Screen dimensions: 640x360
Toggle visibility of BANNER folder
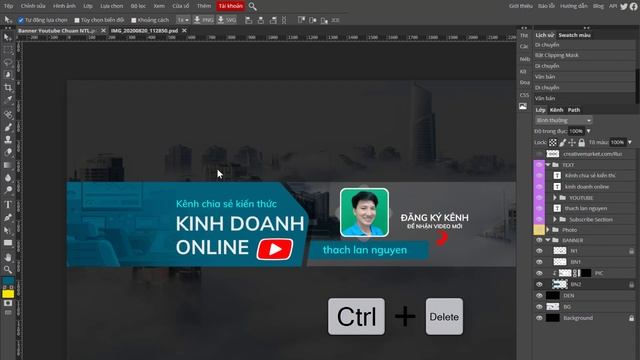[x=539, y=240]
